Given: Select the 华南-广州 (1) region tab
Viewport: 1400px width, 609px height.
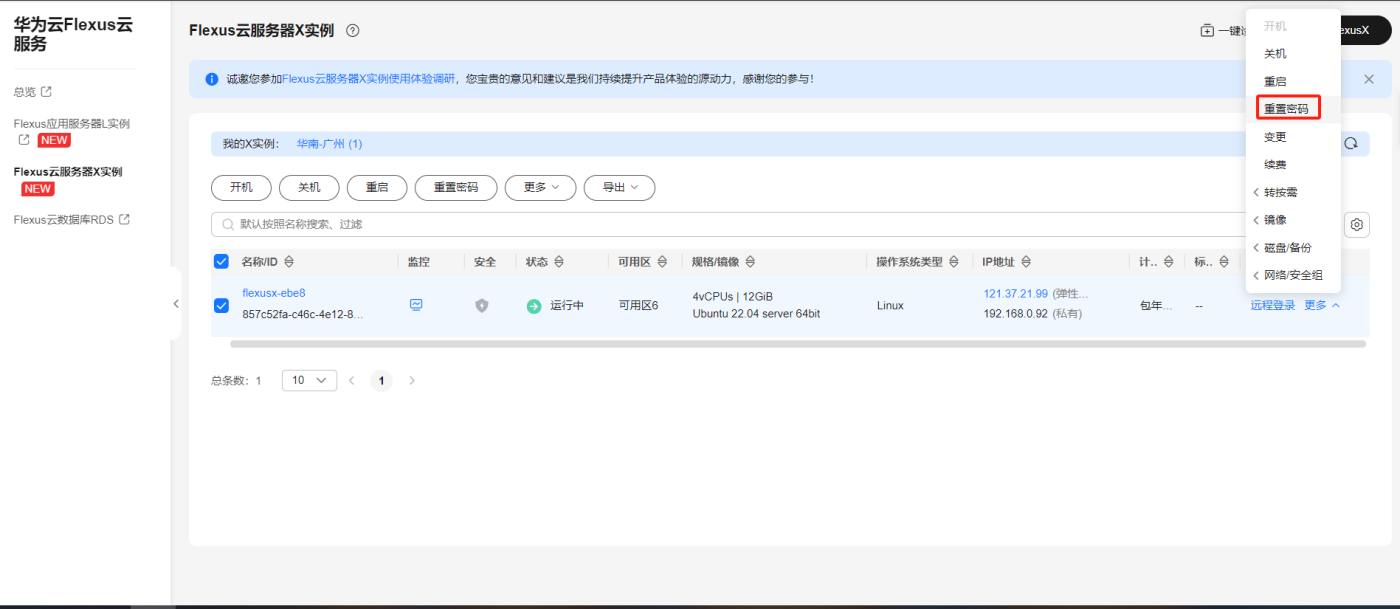Looking at the screenshot, I should [x=329, y=144].
